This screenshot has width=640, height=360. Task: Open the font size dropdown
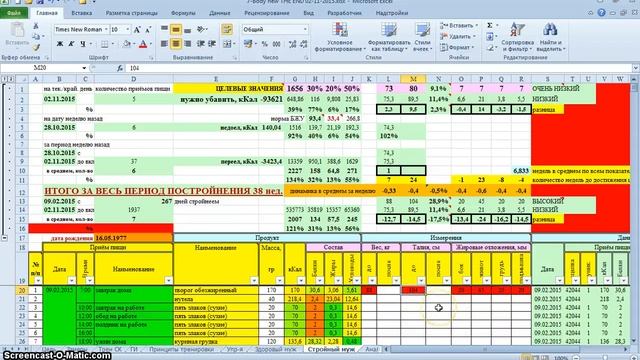click(128, 29)
